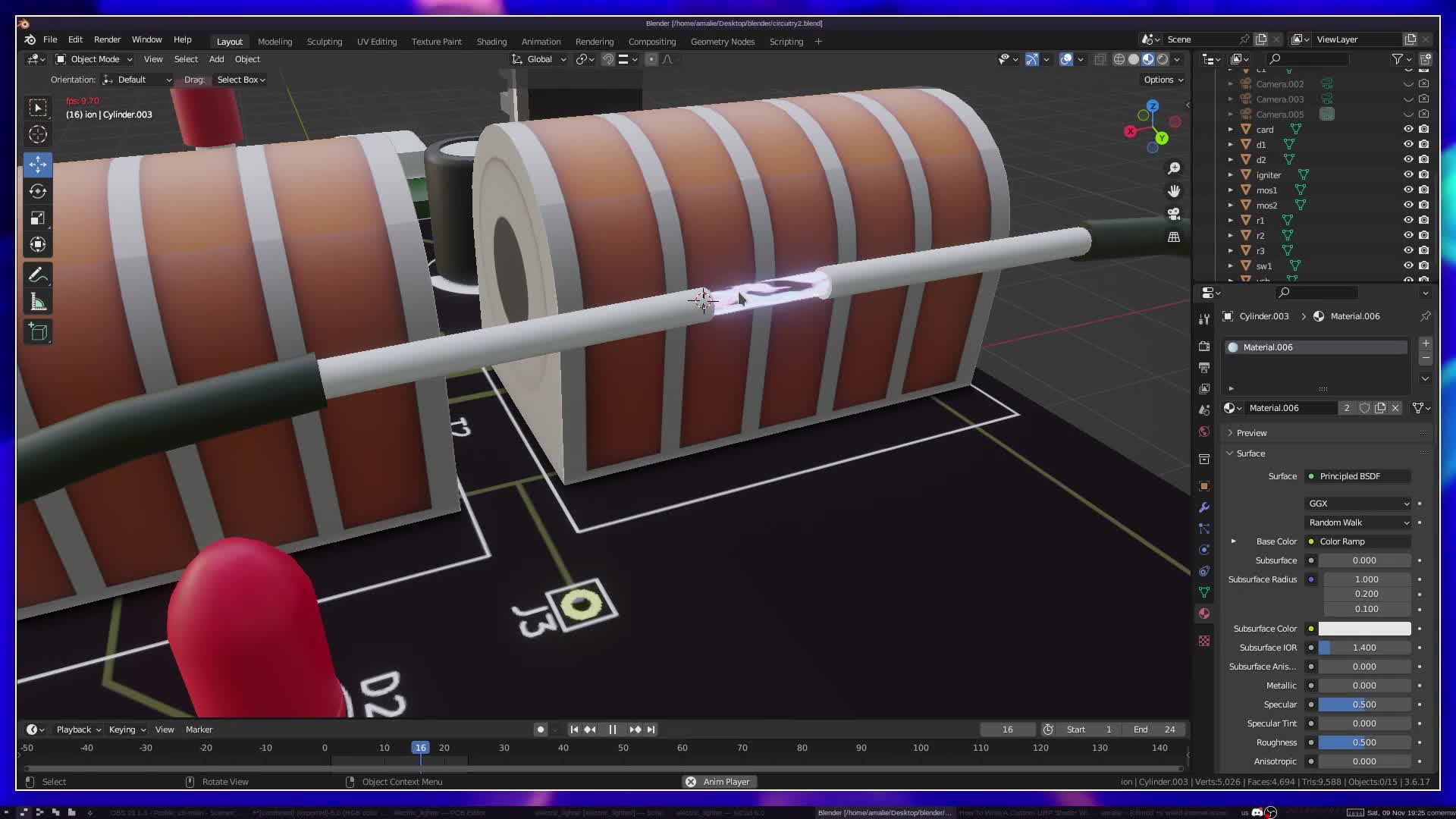Expand the Preview panel in material properties
This screenshot has width=1456, height=819.
point(1251,432)
